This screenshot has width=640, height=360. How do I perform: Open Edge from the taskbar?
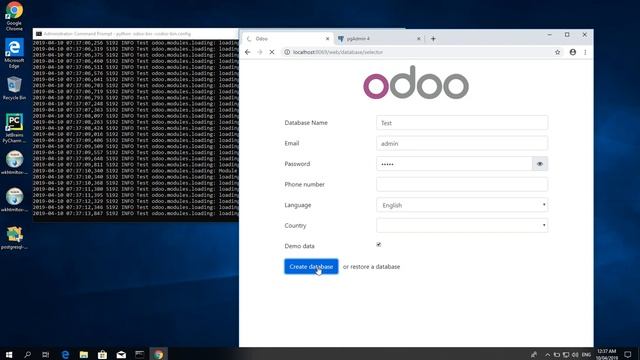tap(65, 354)
